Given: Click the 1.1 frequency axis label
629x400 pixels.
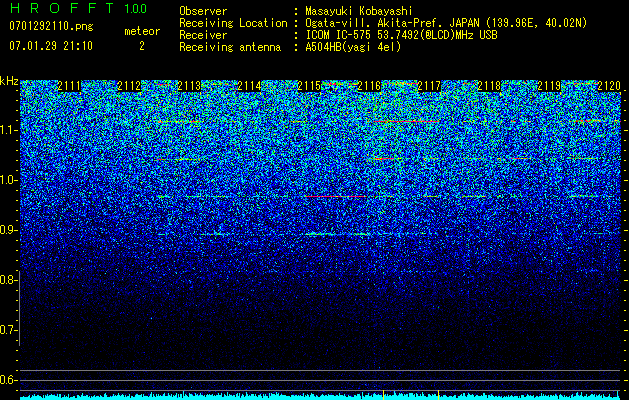Looking at the screenshot, I should [x=6, y=130].
